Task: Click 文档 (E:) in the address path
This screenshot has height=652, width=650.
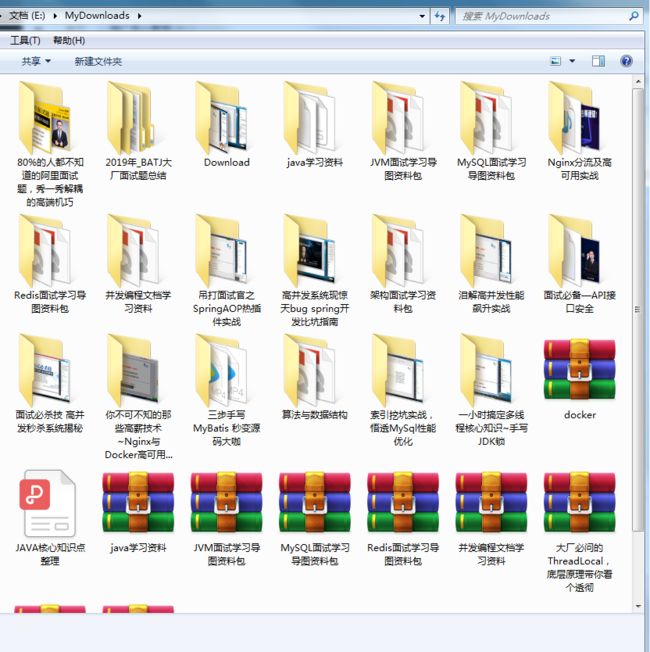Action: (x=27, y=16)
